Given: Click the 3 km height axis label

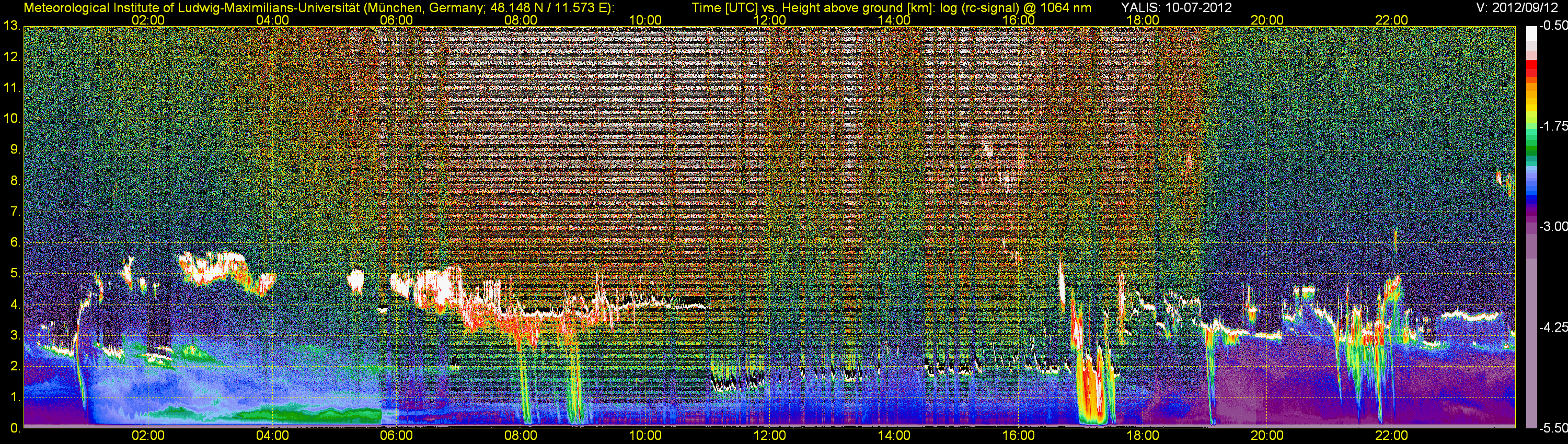Looking at the screenshot, I should pos(15,335).
